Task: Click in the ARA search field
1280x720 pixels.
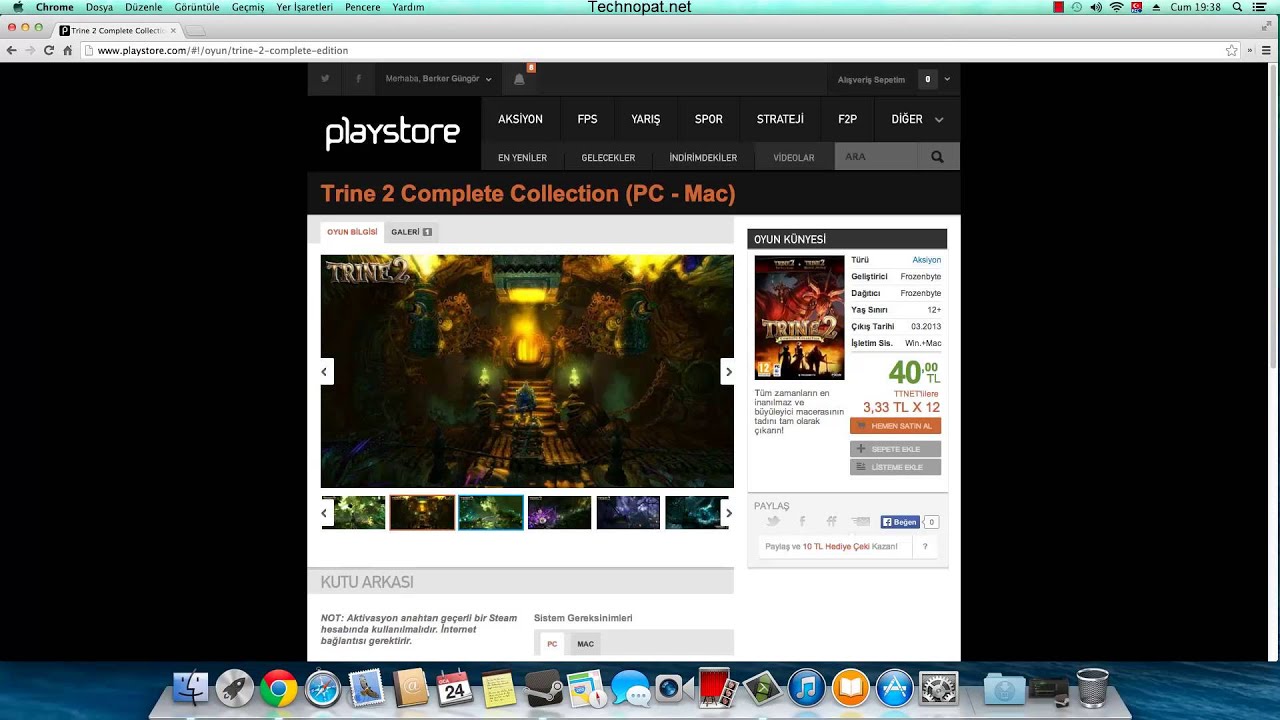Action: pyautogui.click(x=876, y=157)
